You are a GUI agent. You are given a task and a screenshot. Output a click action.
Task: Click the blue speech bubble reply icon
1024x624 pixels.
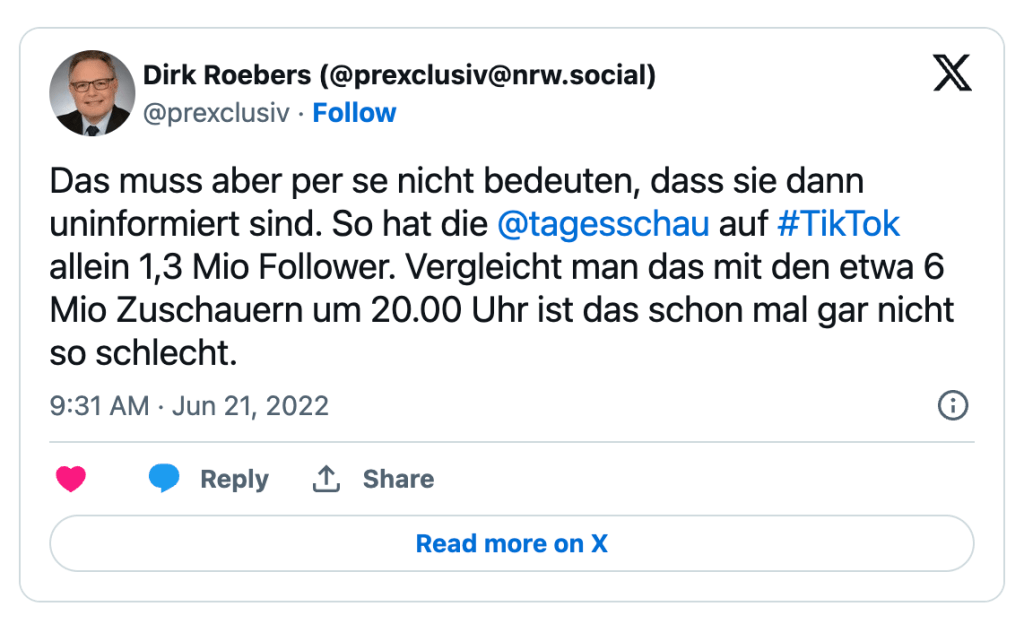pyautogui.click(x=164, y=480)
